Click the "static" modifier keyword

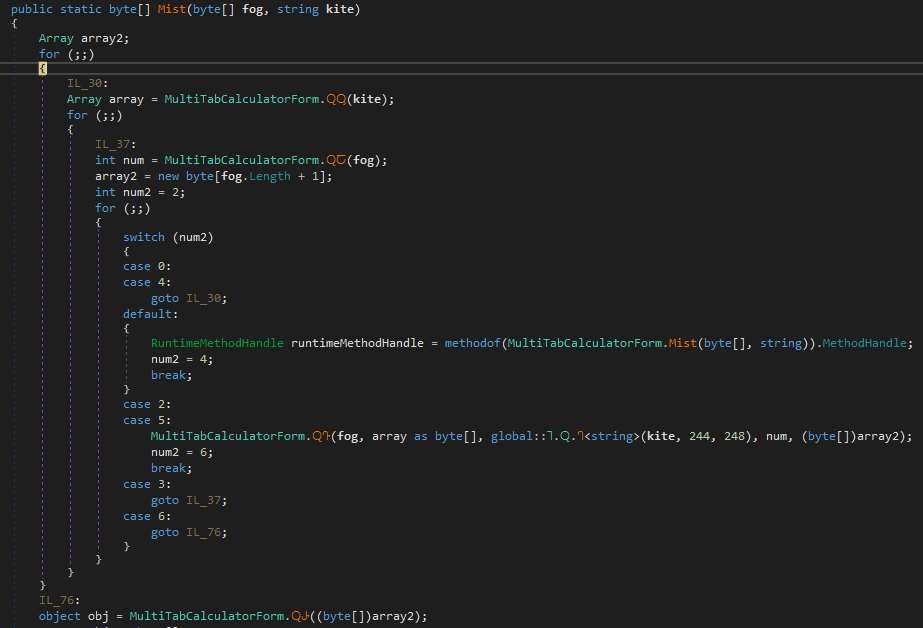[x=81, y=9]
